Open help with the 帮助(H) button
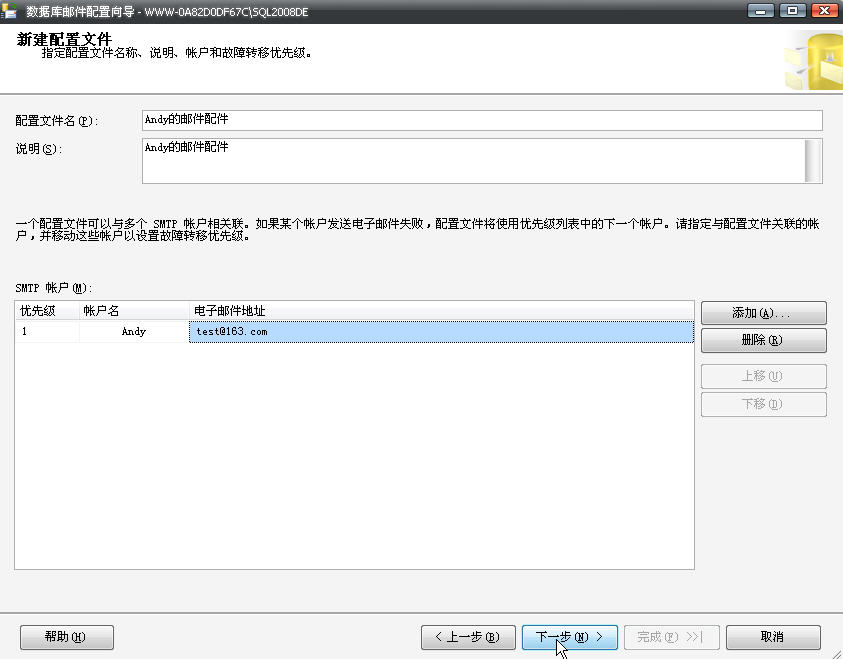The width and height of the screenshot is (843, 659). (67, 637)
